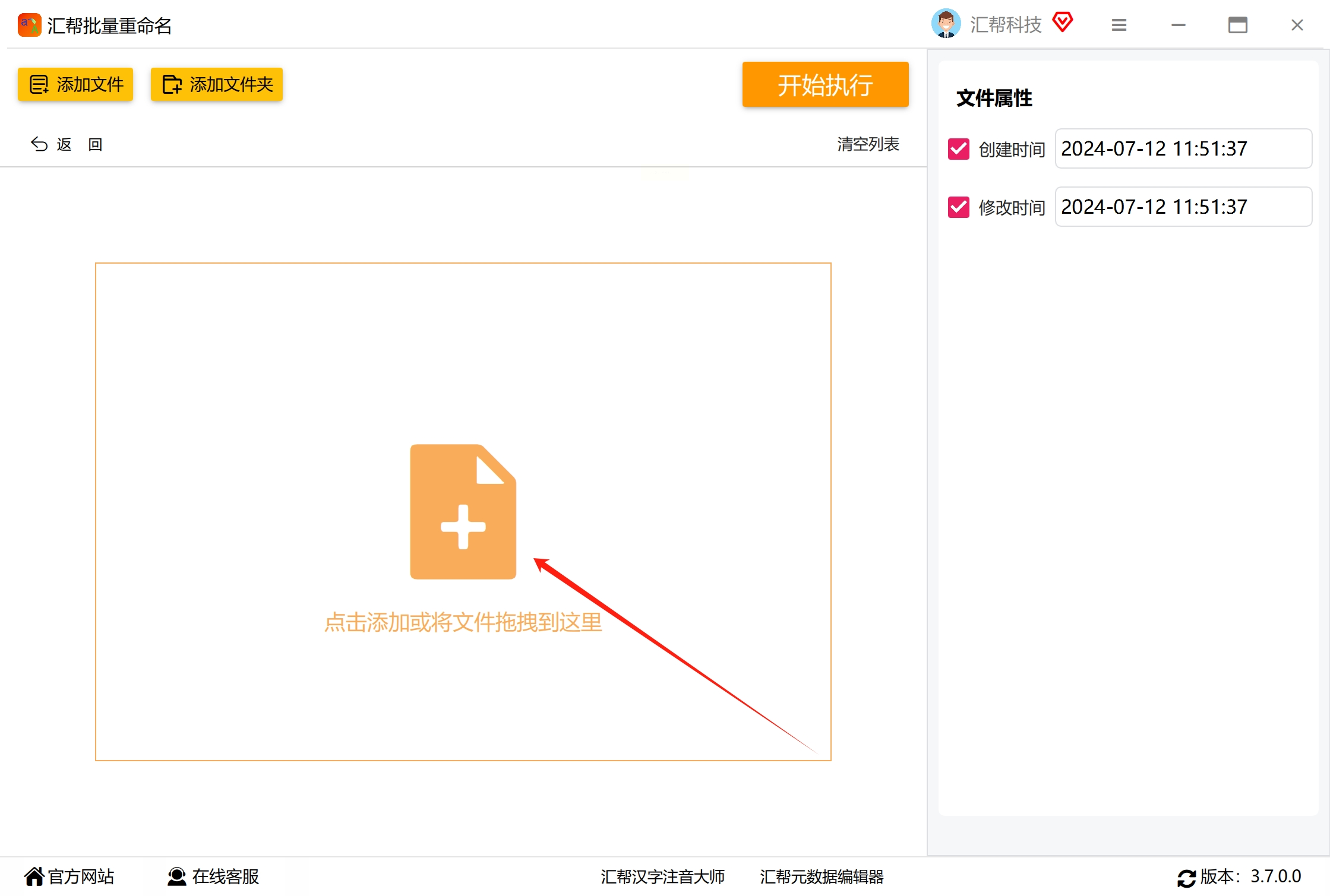Click the creation time input field
This screenshot has height=896, width=1330.
click(1182, 148)
